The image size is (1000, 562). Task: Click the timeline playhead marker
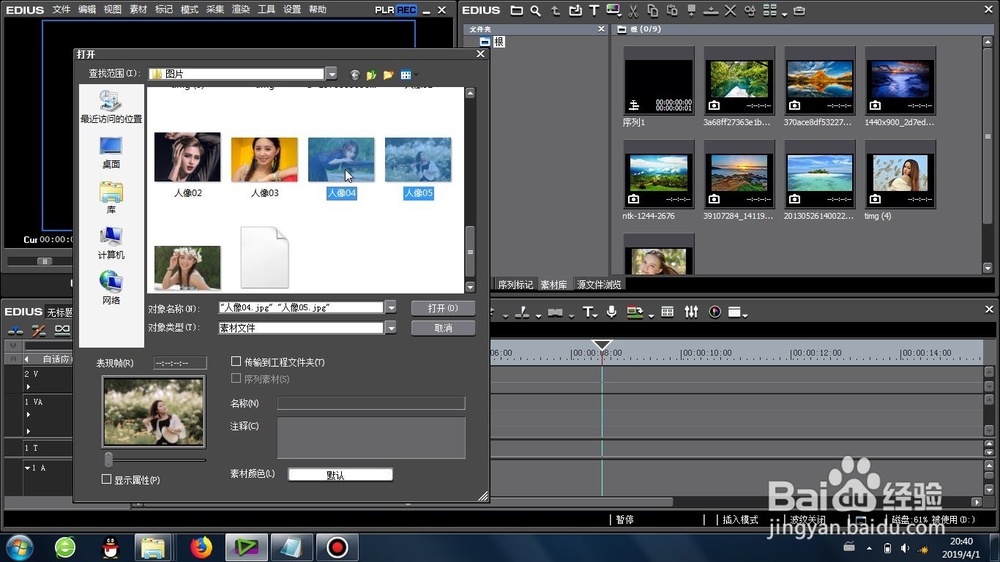click(601, 345)
